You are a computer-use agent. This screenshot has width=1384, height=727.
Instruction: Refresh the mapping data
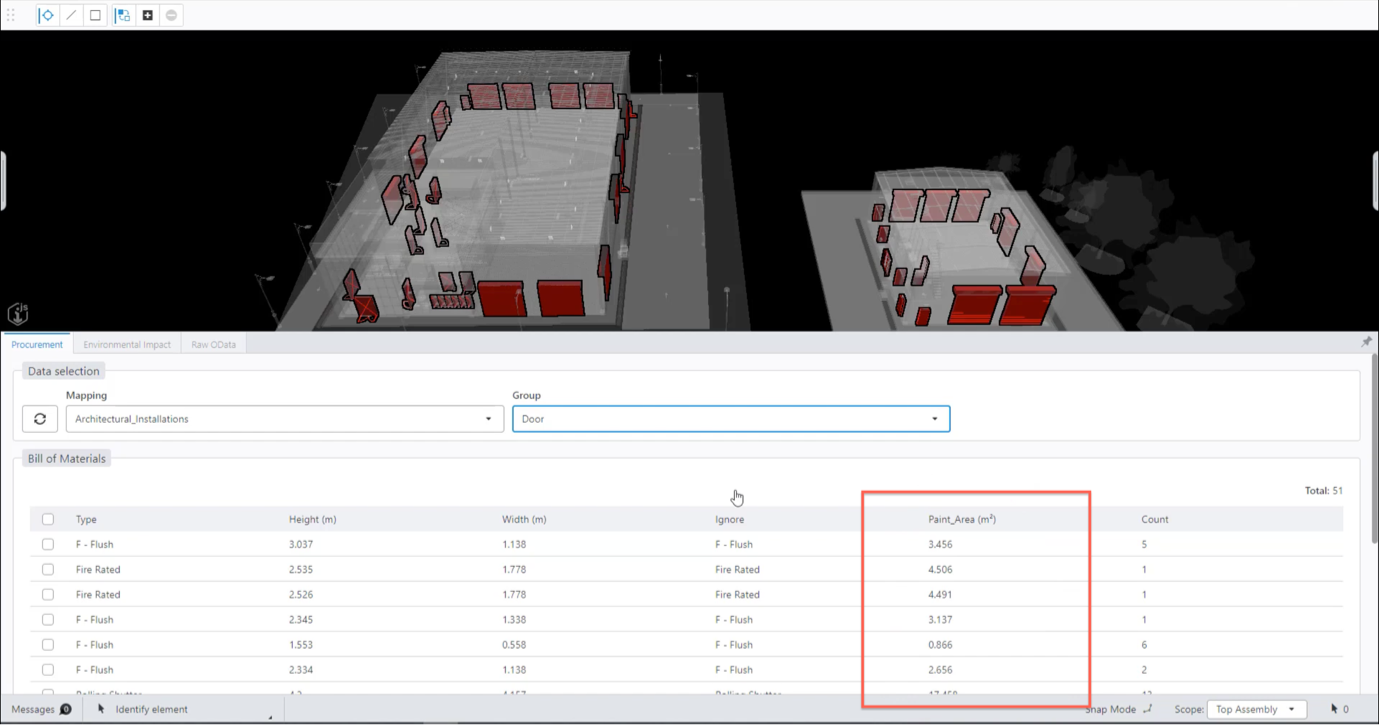point(40,418)
